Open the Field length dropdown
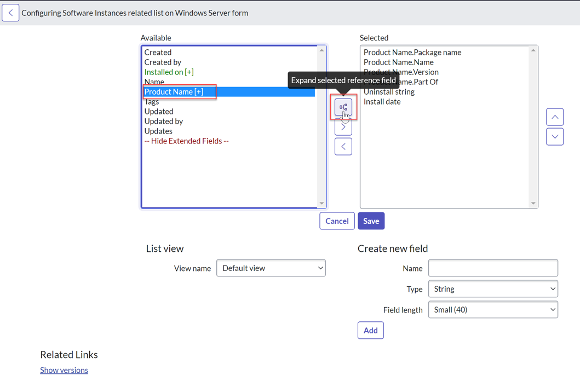 tap(493, 310)
